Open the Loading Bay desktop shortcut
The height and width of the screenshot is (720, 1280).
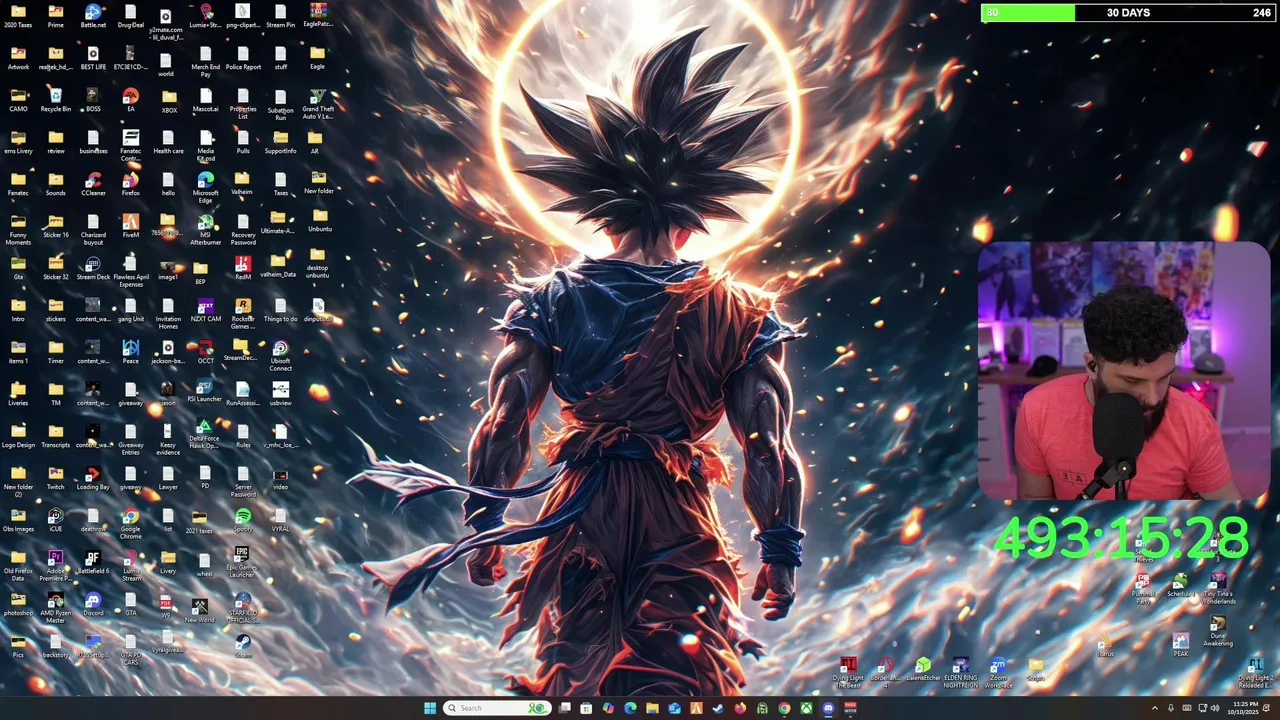pos(93,478)
